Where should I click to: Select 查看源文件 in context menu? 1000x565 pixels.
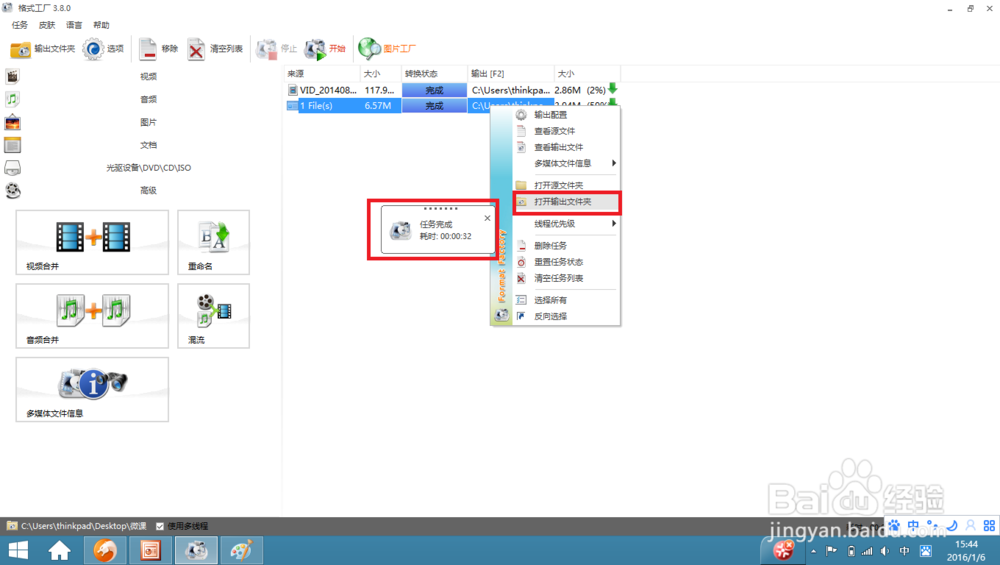(x=566, y=131)
